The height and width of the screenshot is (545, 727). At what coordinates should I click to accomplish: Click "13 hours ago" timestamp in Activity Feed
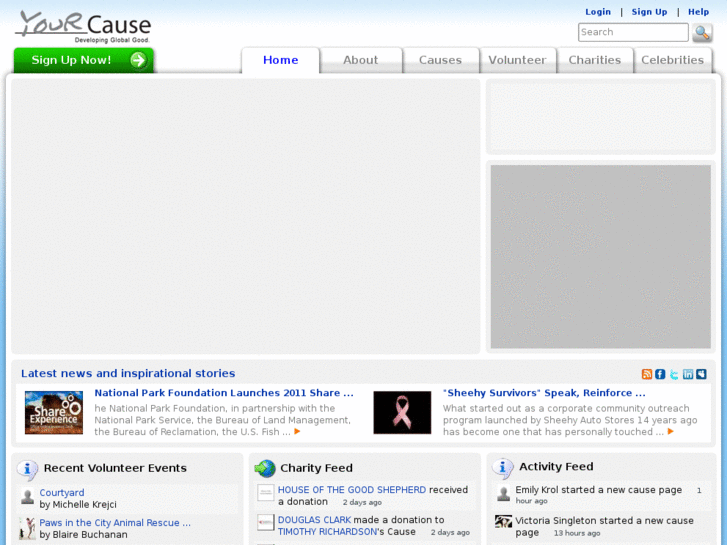(x=577, y=533)
